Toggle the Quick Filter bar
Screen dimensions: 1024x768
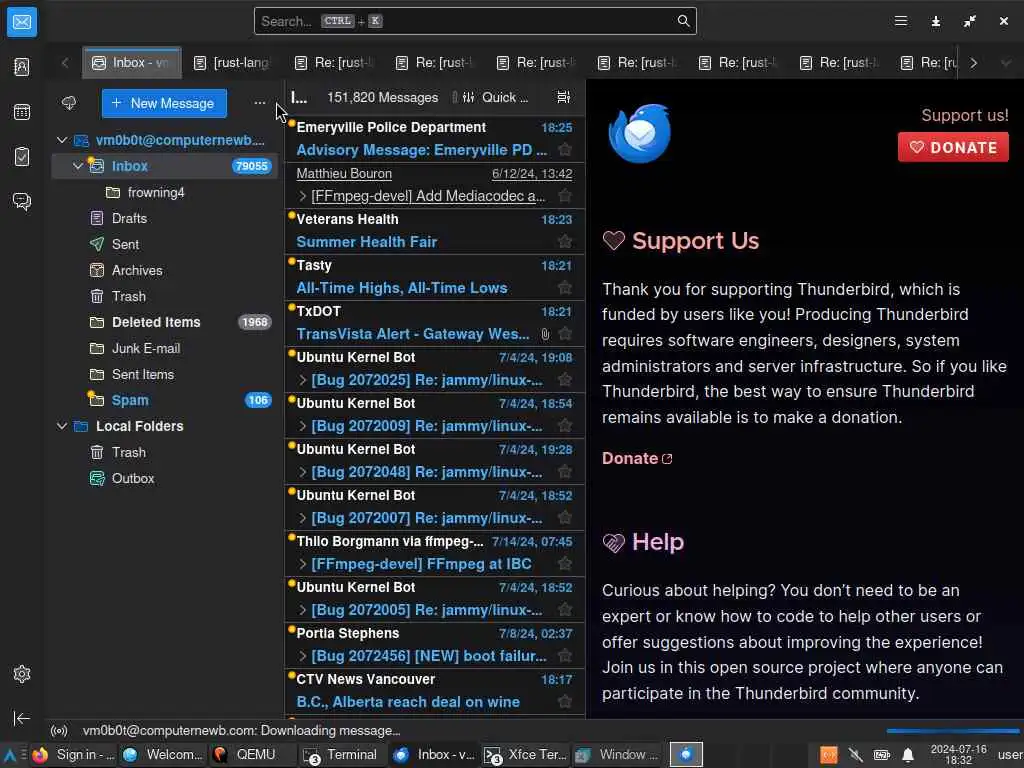pos(495,97)
